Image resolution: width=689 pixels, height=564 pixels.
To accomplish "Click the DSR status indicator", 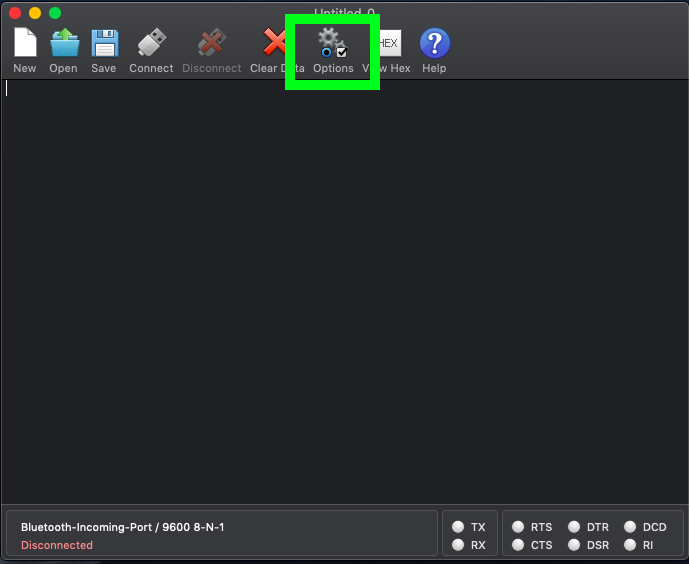I will [x=574, y=545].
